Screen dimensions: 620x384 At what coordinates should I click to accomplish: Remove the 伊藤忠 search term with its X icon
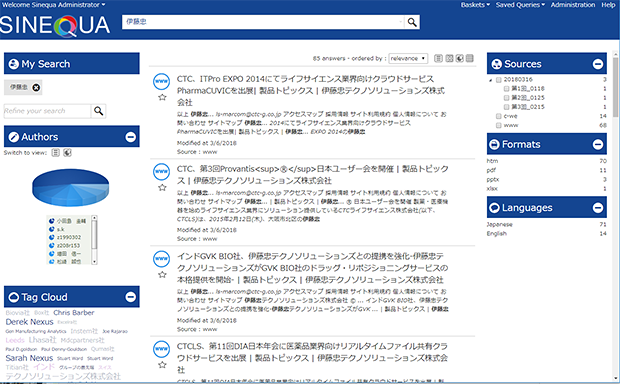tap(36, 87)
